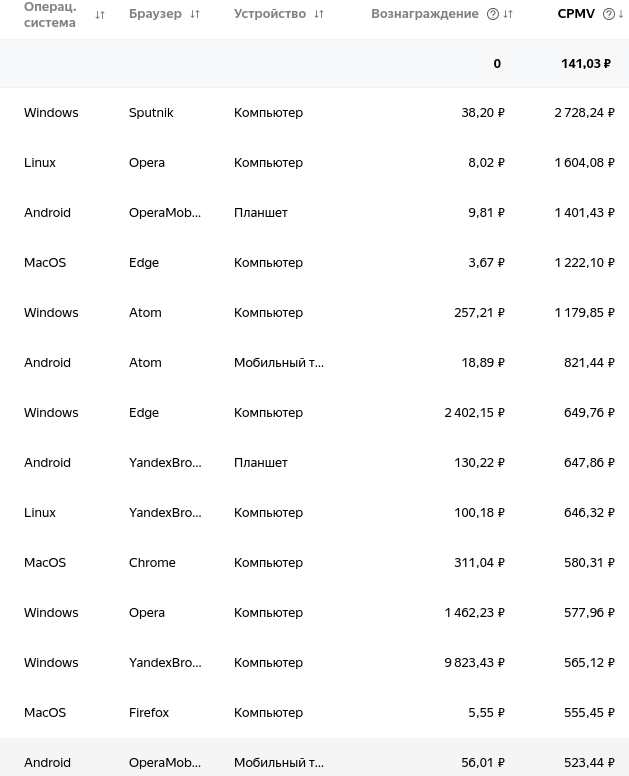The image size is (629, 776).
Task: Click the 2 402,15 ₽ reward value
Action: click(474, 413)
